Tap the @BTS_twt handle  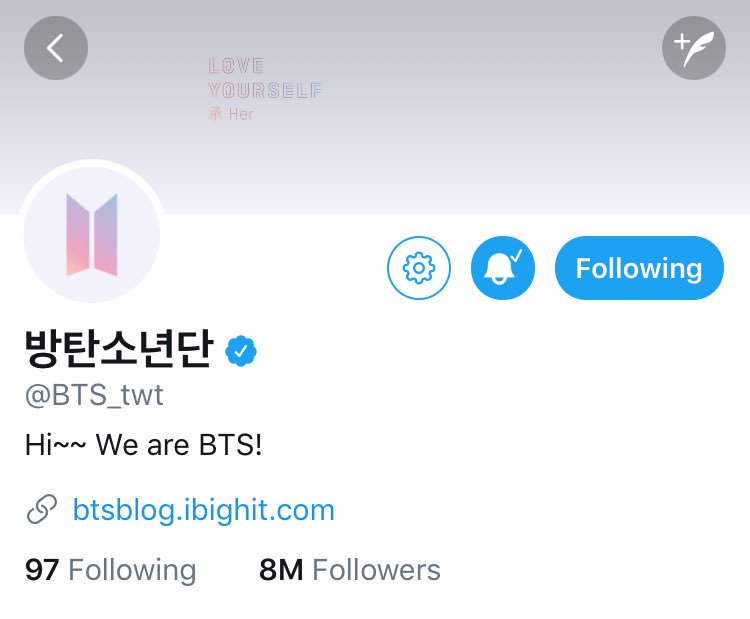[94, 395]
